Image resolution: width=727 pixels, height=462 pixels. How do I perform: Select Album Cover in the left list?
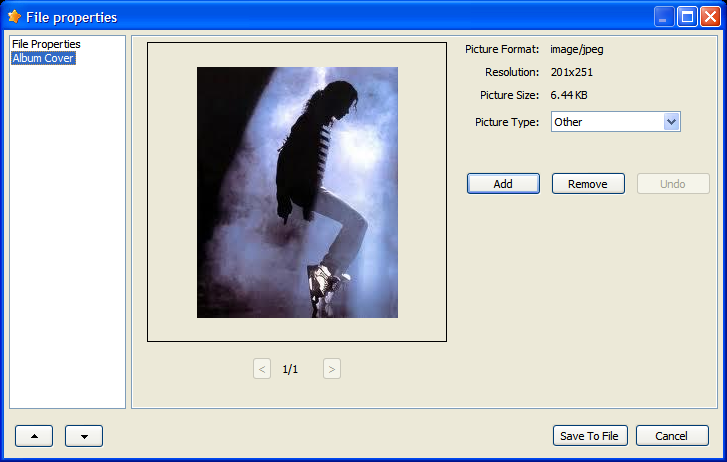coord(43,58)
